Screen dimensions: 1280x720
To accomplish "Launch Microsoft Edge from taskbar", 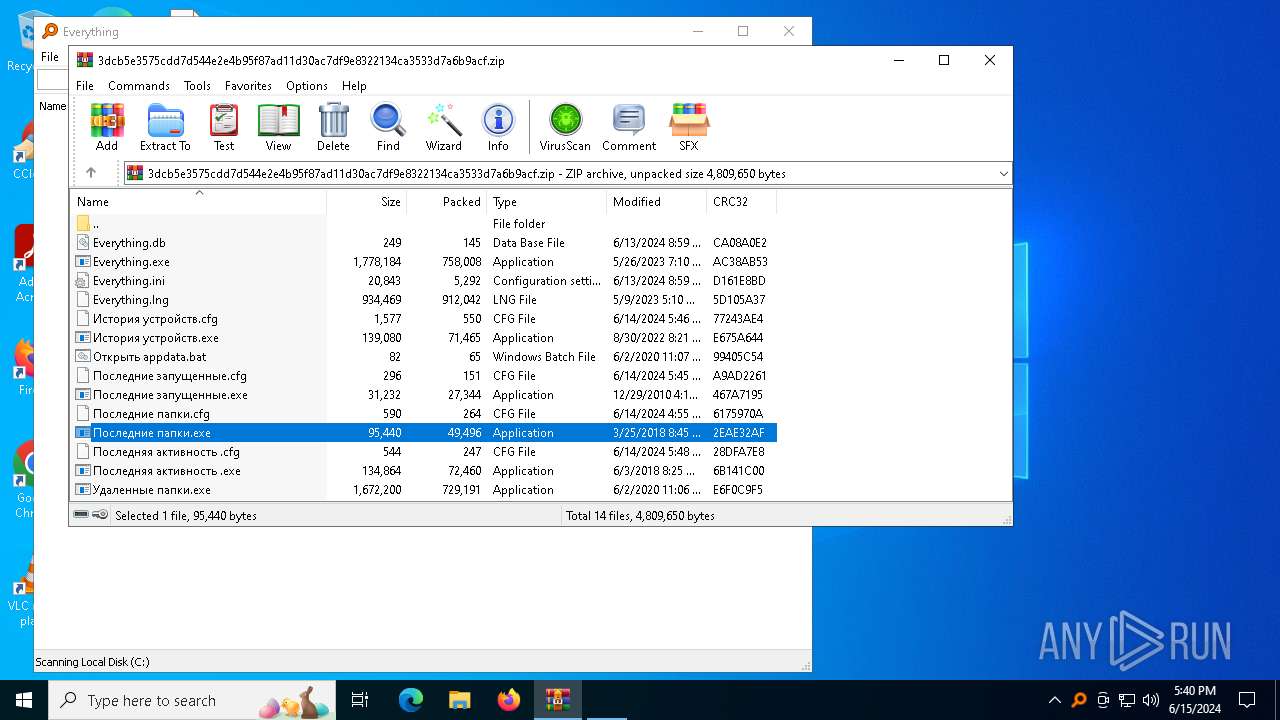I will pos(411,700).
